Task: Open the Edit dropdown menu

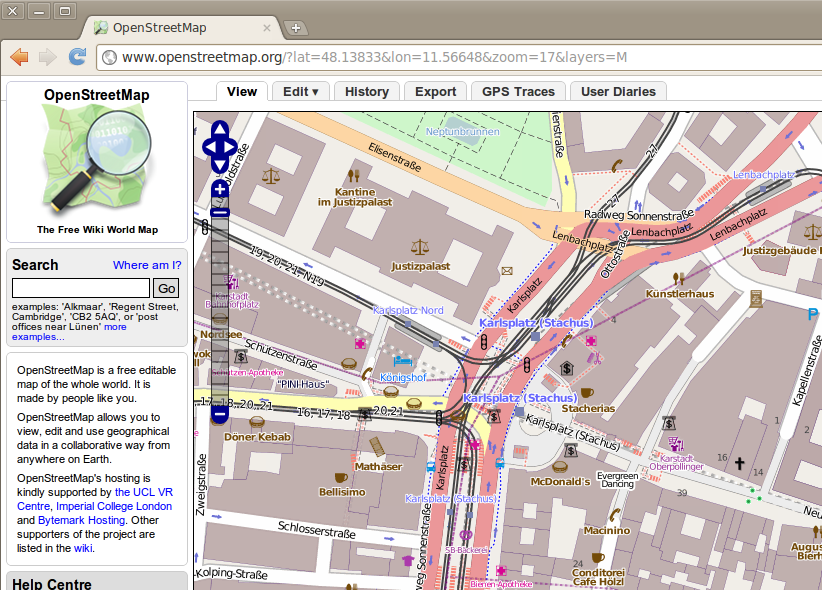Action: (x=301, y=92)
